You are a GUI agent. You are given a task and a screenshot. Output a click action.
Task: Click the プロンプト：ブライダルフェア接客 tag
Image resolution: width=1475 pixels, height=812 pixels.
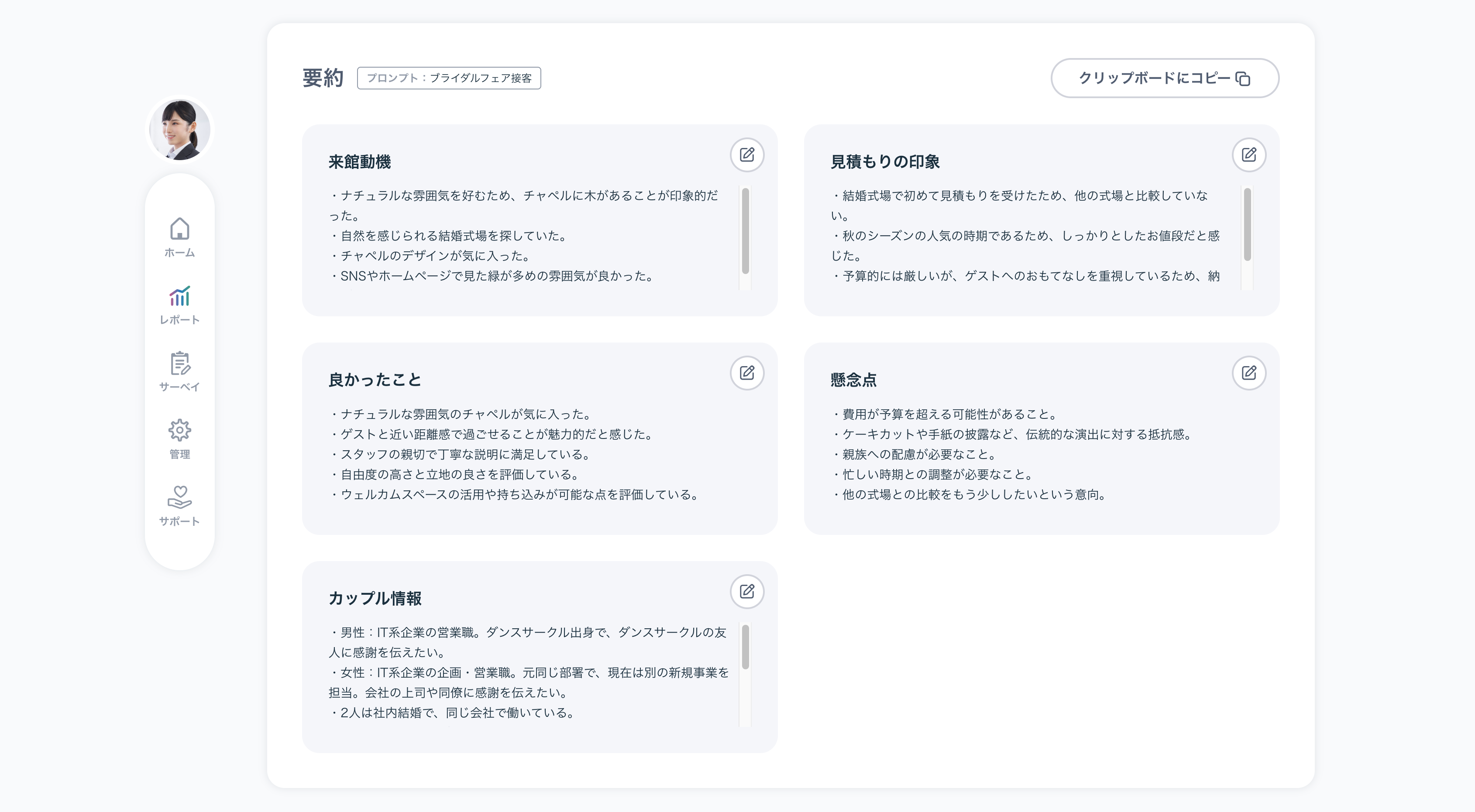click(x=448, y=78)
